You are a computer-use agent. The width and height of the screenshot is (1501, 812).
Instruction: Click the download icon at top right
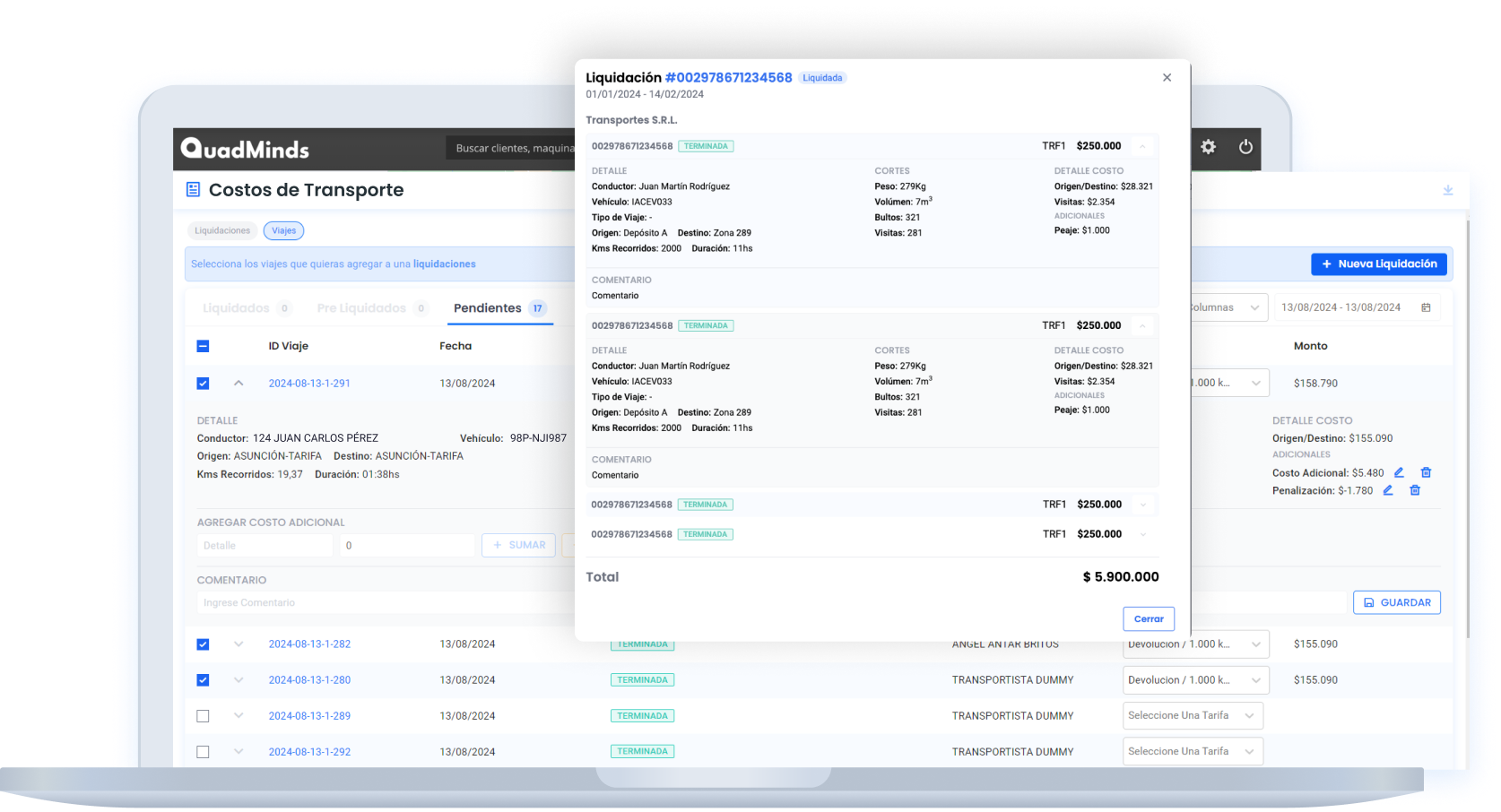1447,190
